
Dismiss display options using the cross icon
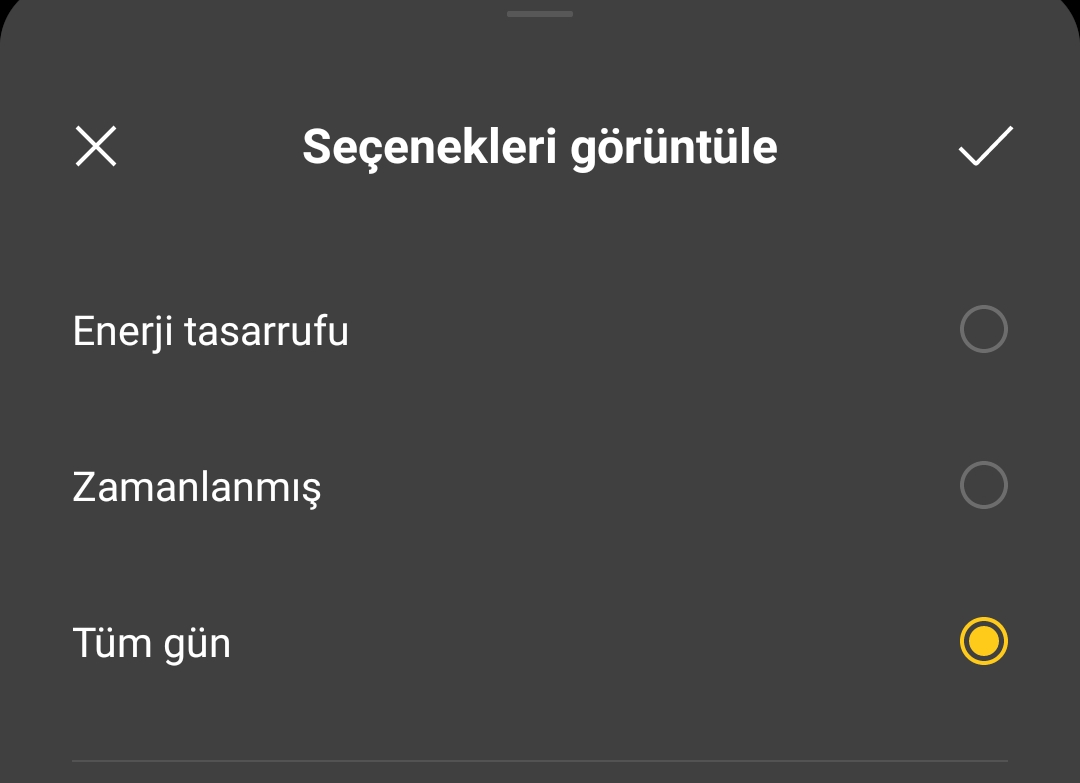96,147
